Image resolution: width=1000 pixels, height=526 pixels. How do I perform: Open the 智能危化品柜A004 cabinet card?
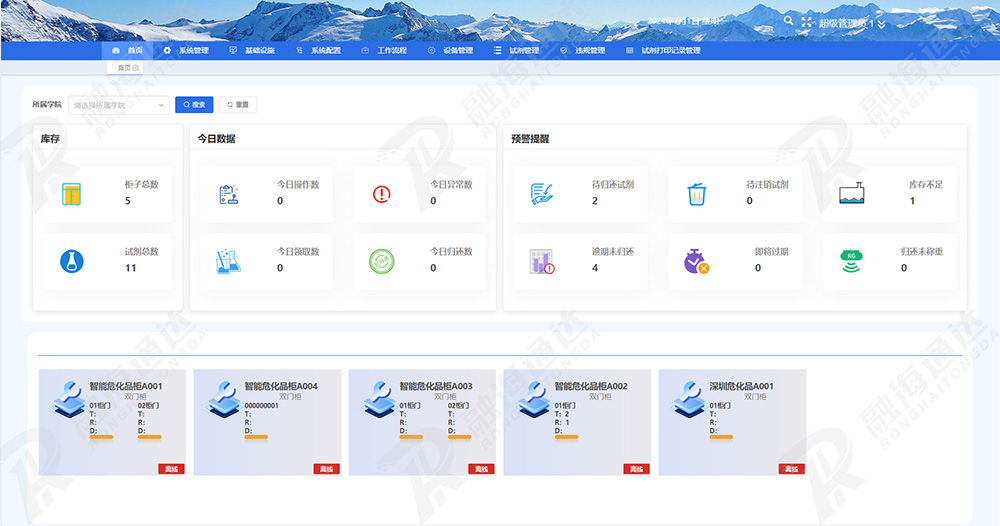[x=267, y=423]
